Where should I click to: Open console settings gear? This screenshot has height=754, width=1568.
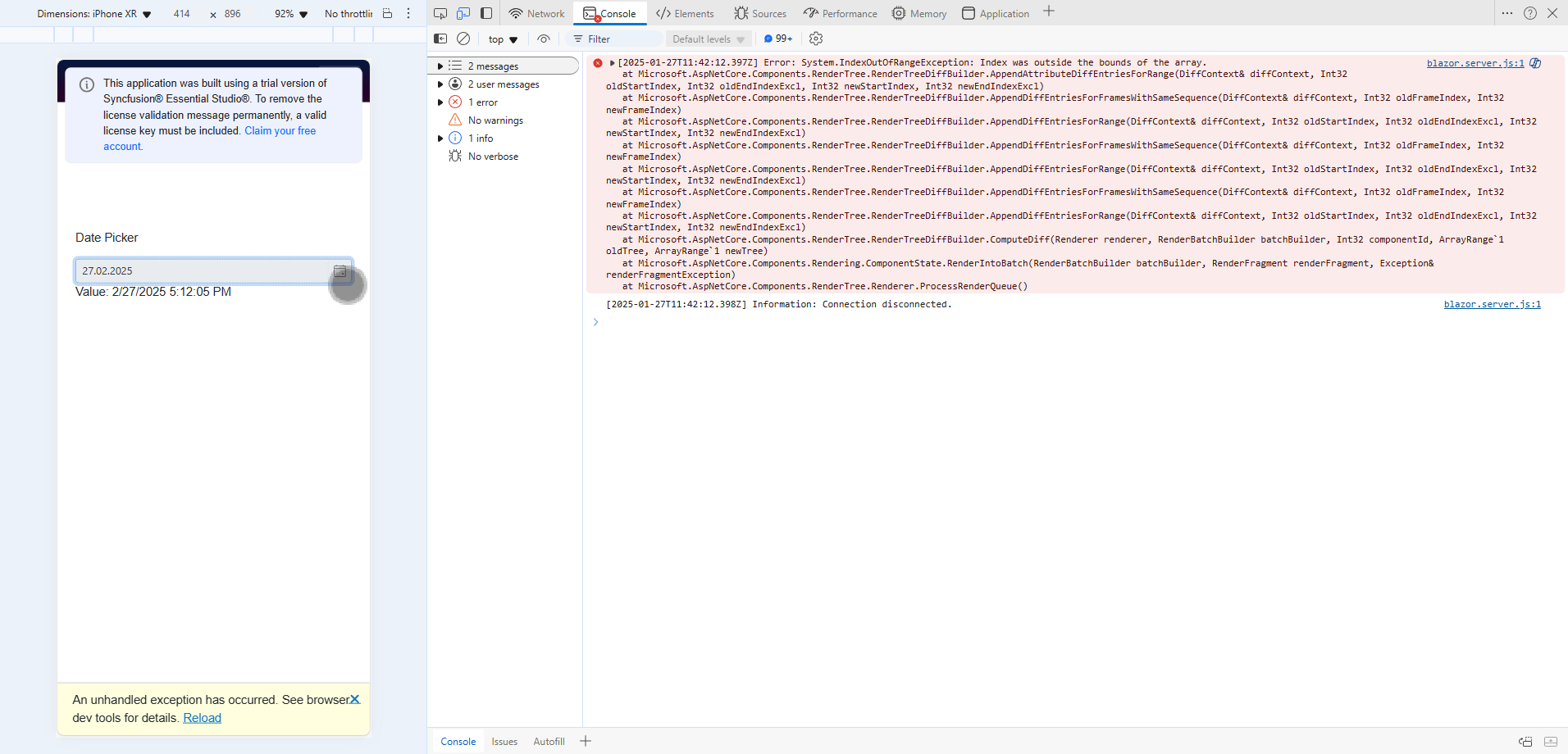pyautogui.click(x=816, y=39)
